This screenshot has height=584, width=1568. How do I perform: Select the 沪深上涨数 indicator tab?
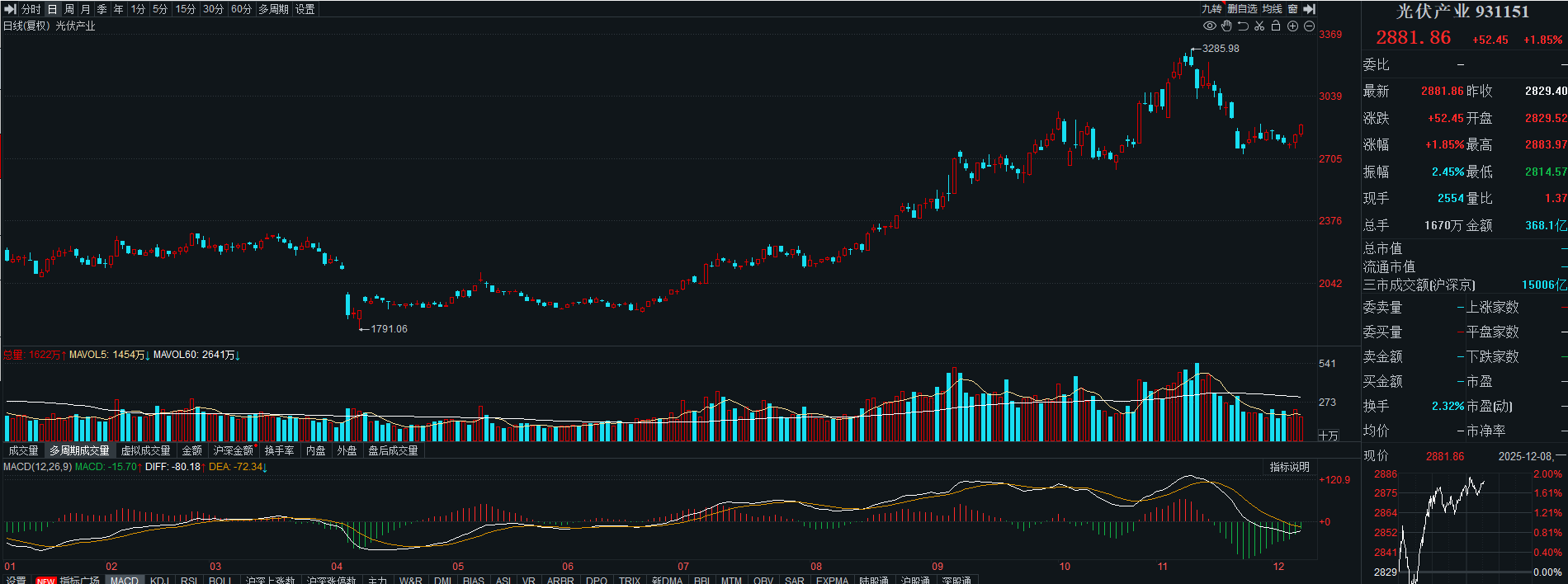coord(271,580)
